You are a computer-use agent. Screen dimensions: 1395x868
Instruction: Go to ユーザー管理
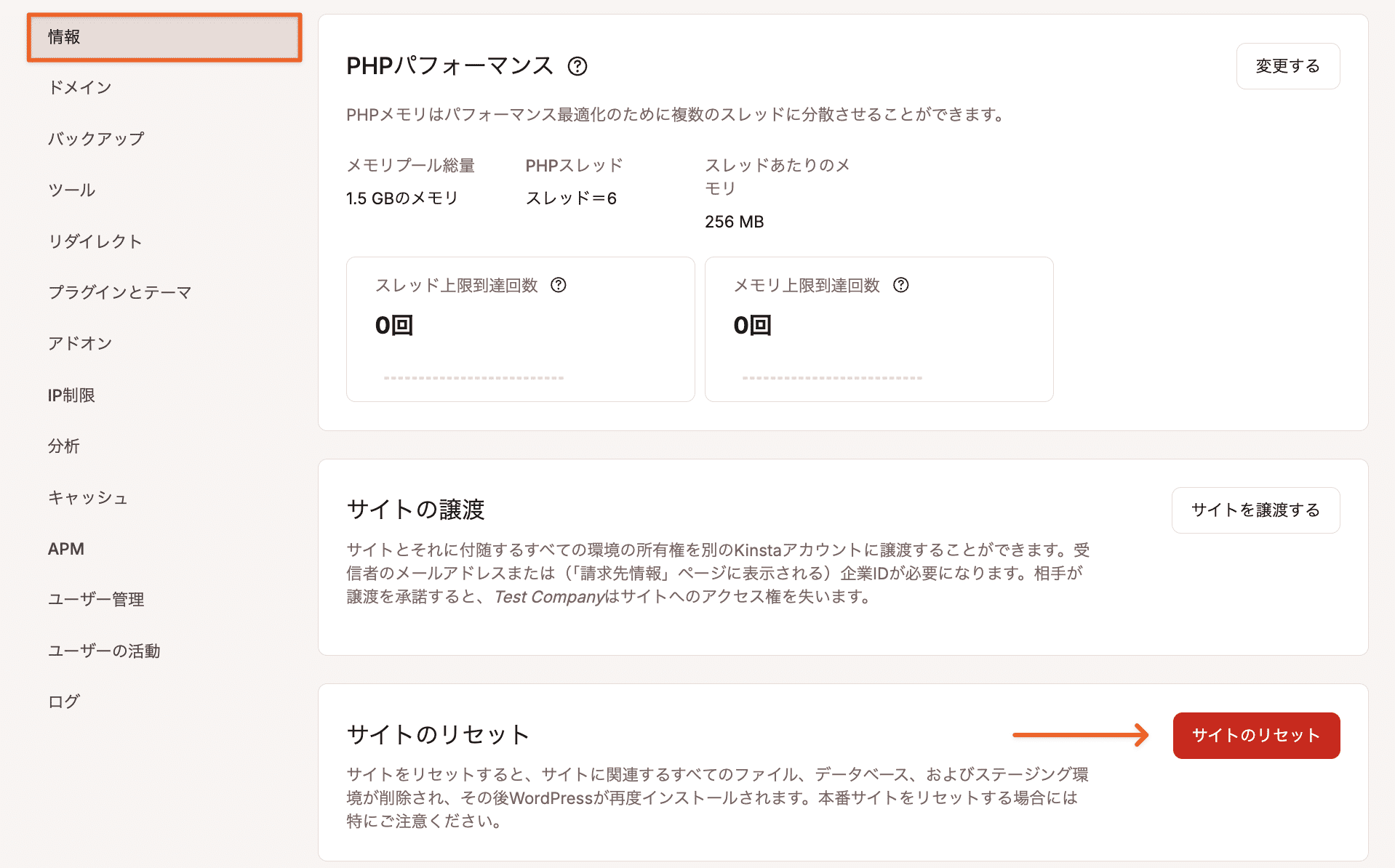pyautogui.click(x=95, y=600)
